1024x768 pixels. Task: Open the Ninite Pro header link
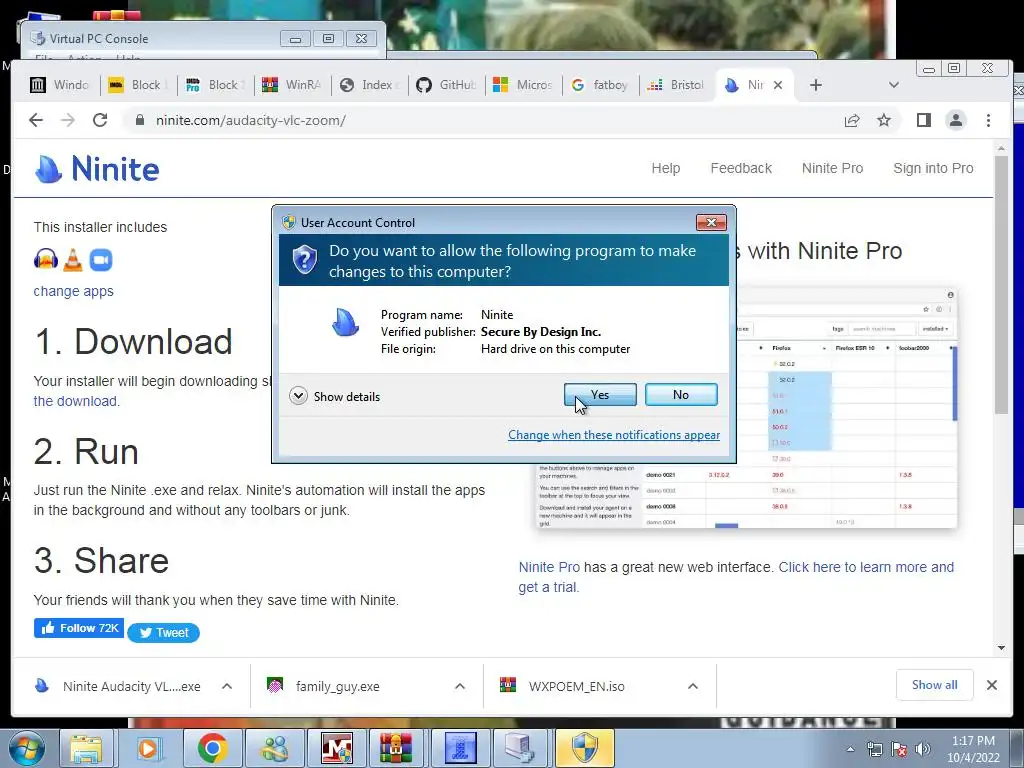coord(833,168)
